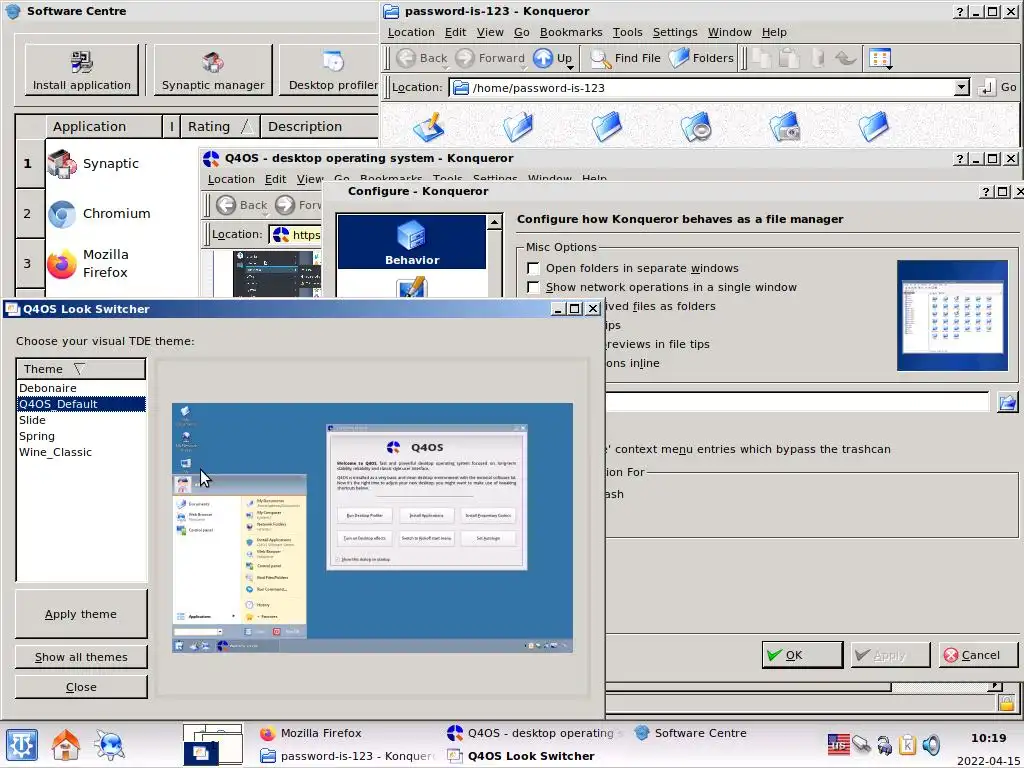Select the Debonaire theme
The image size is (1024, 768).
tap(81, 388)
